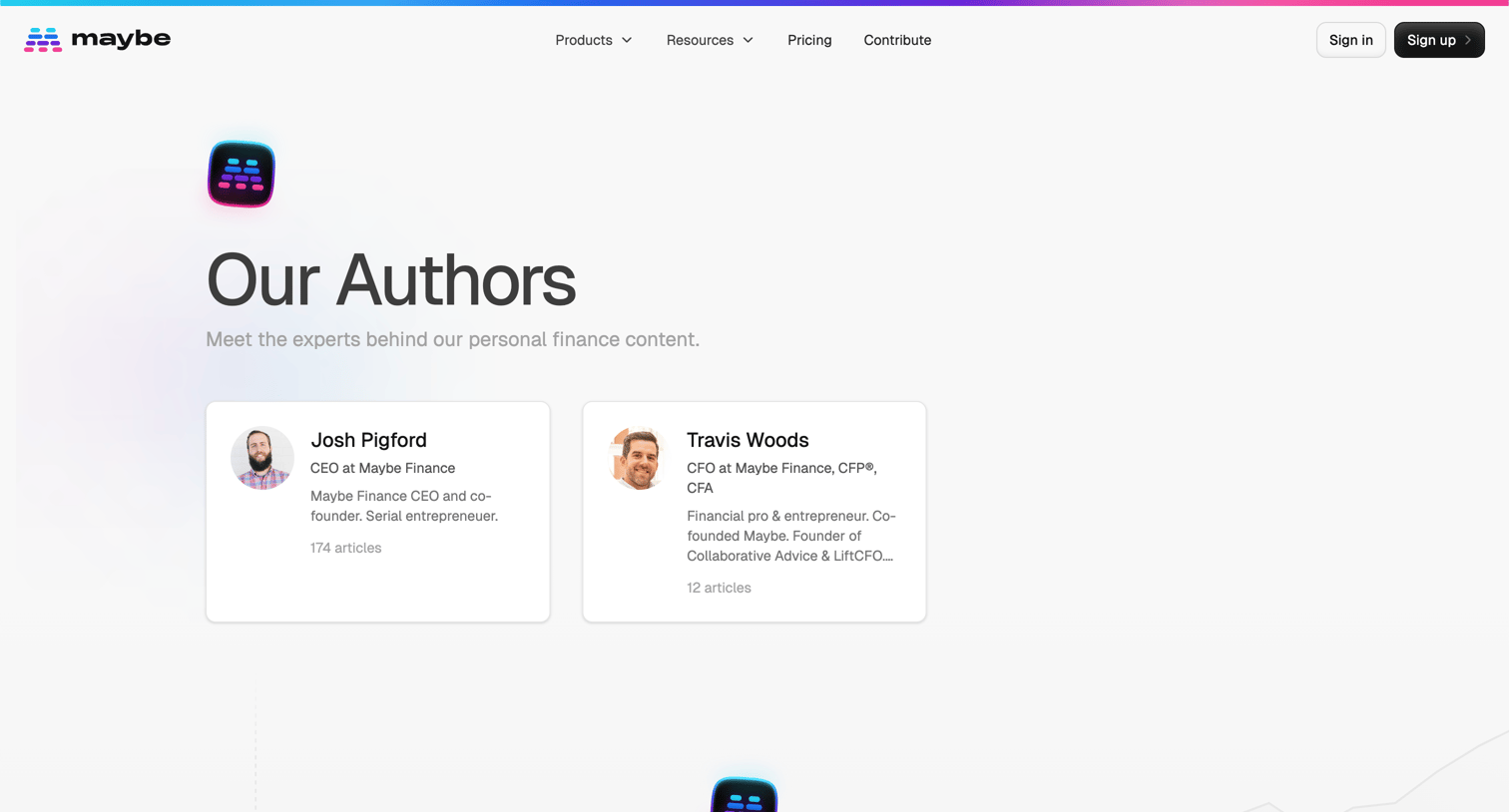
Task: Click Josh Pigford's bio description text
Action: [404, 506]
